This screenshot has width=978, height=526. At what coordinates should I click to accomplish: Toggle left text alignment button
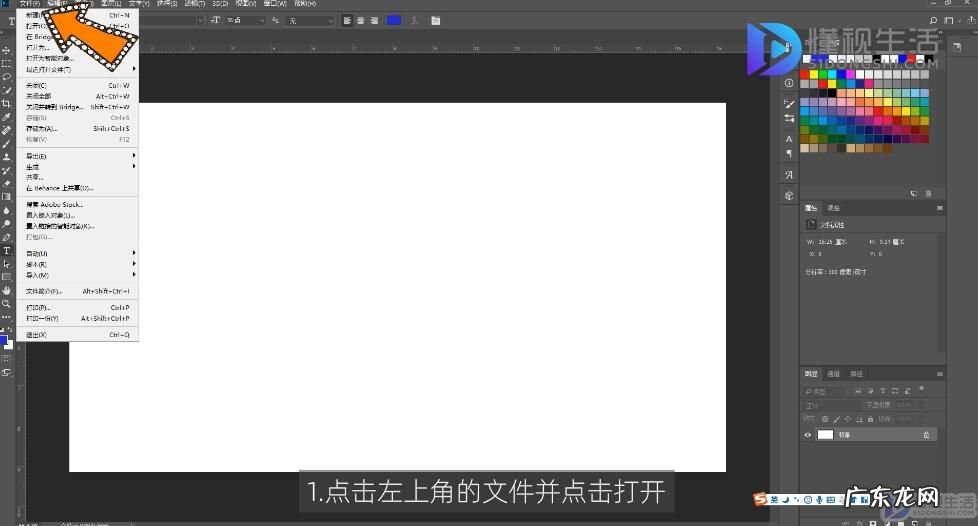347,21
